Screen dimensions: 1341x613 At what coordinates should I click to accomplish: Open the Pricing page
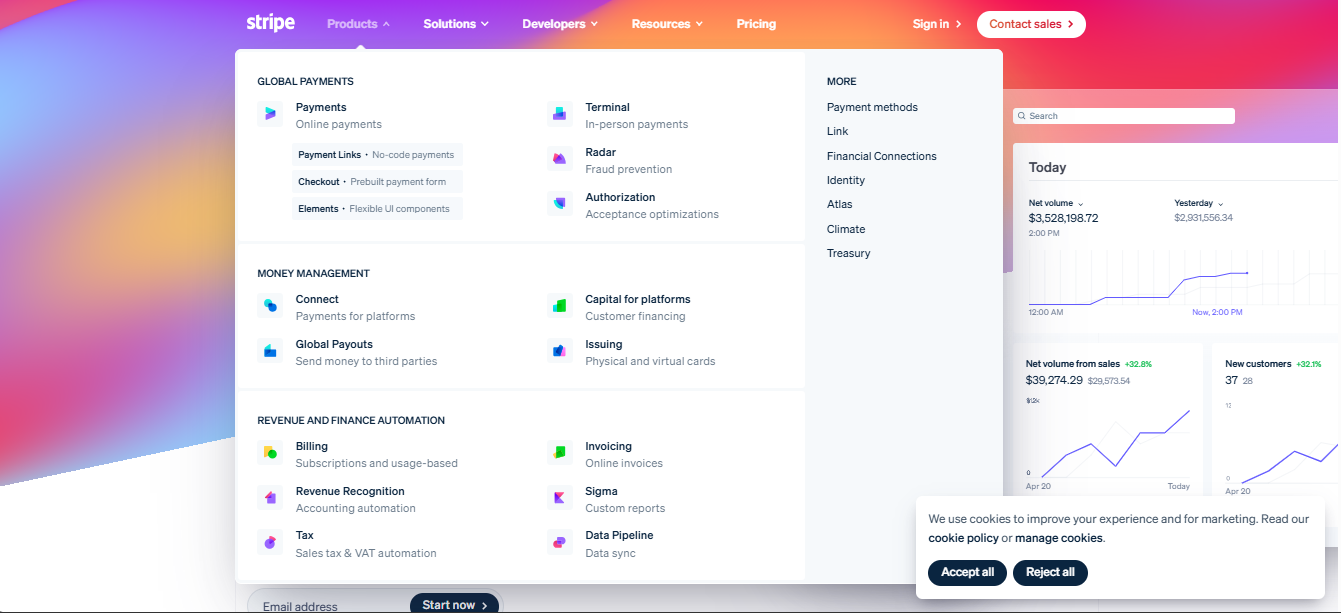click(x=756, y=24)
